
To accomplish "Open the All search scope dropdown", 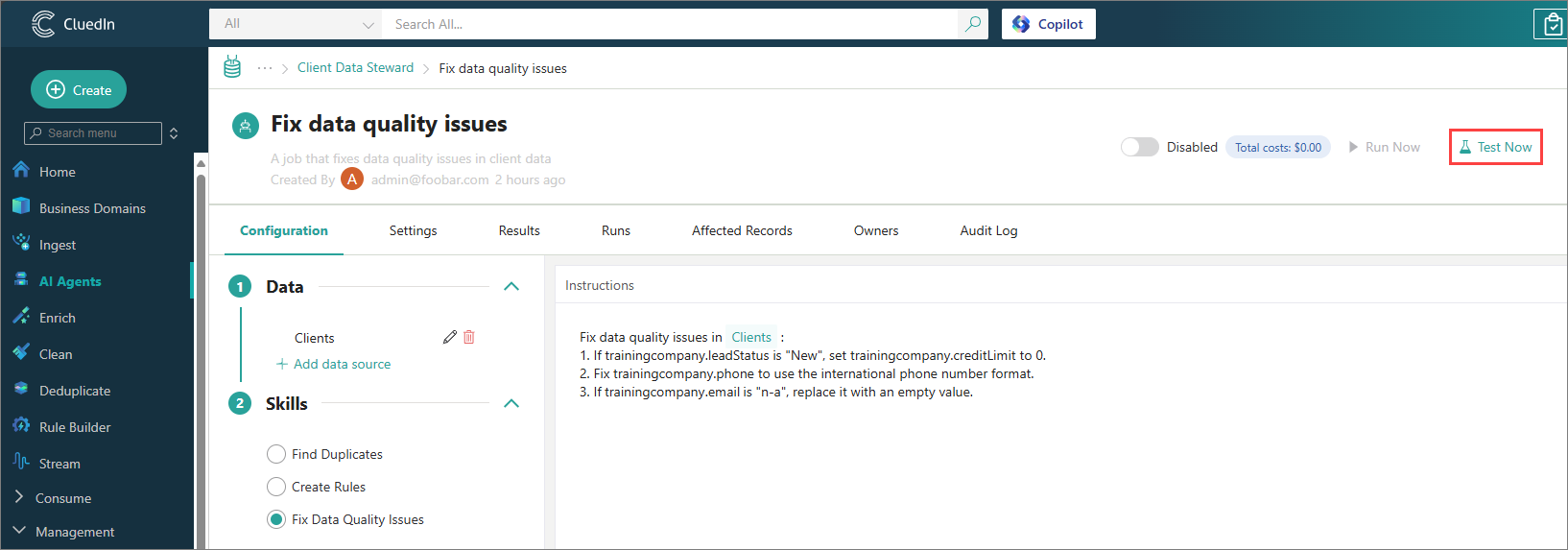I will tap(296, 24).
